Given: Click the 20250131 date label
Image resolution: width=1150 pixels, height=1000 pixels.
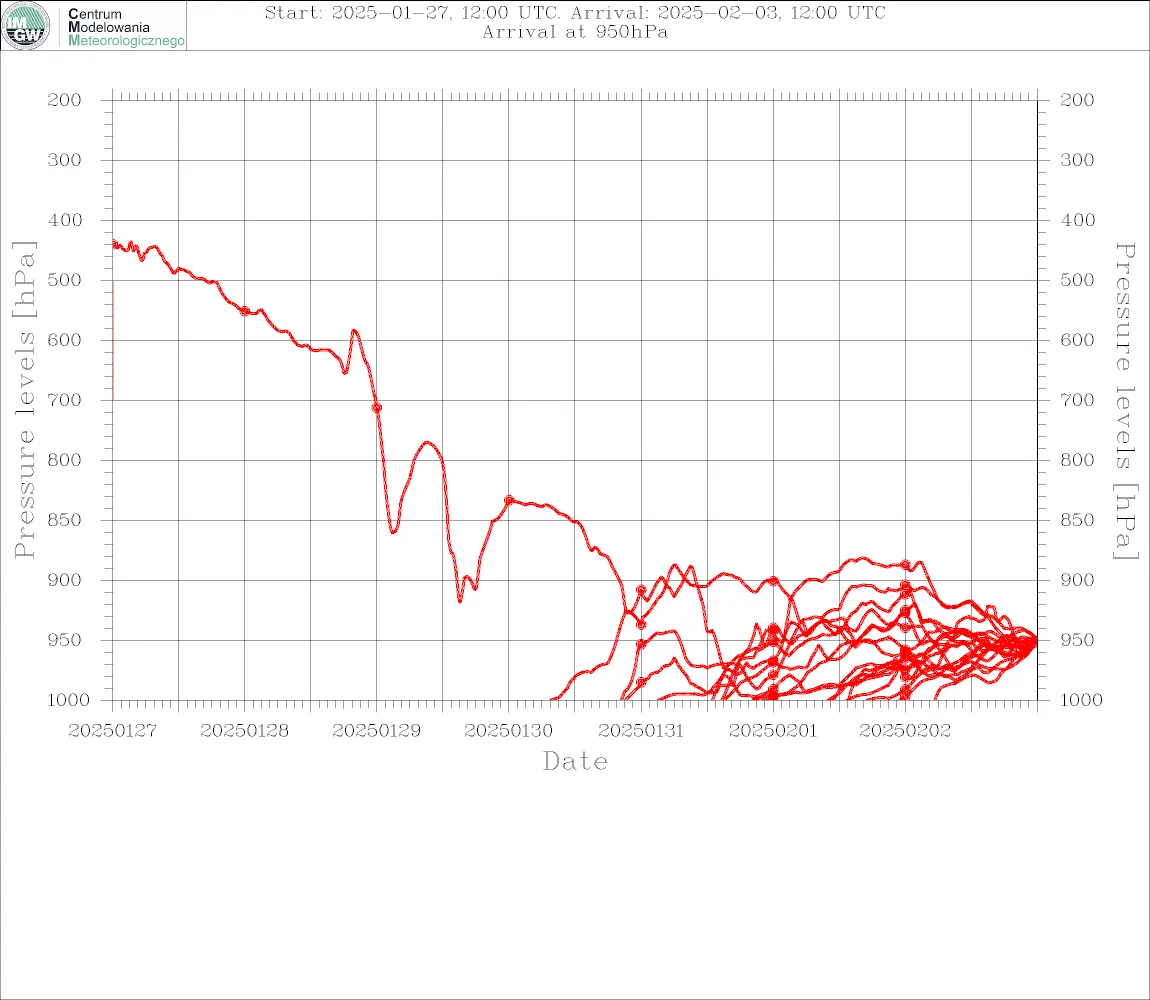Looking at the screenshot, I should [x=641, y=731].
